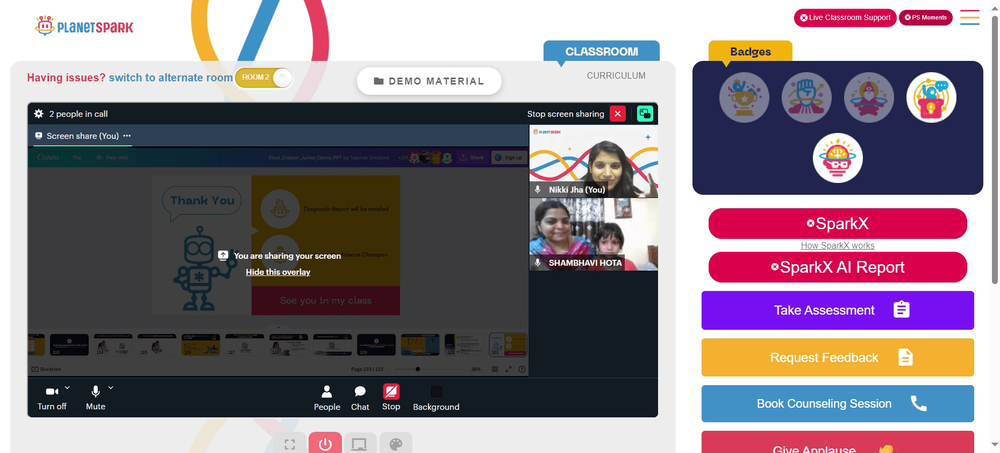Click green picture-in-picture layout icon

pyautogui.click(x=645, y=114)
